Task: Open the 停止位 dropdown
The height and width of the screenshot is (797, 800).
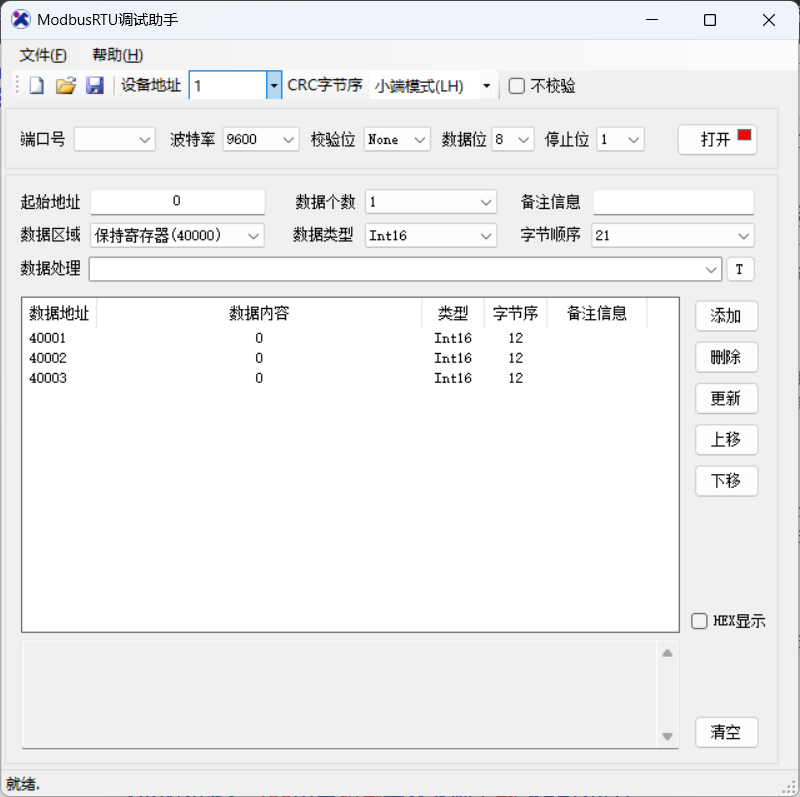Action: tap(620, 139)
